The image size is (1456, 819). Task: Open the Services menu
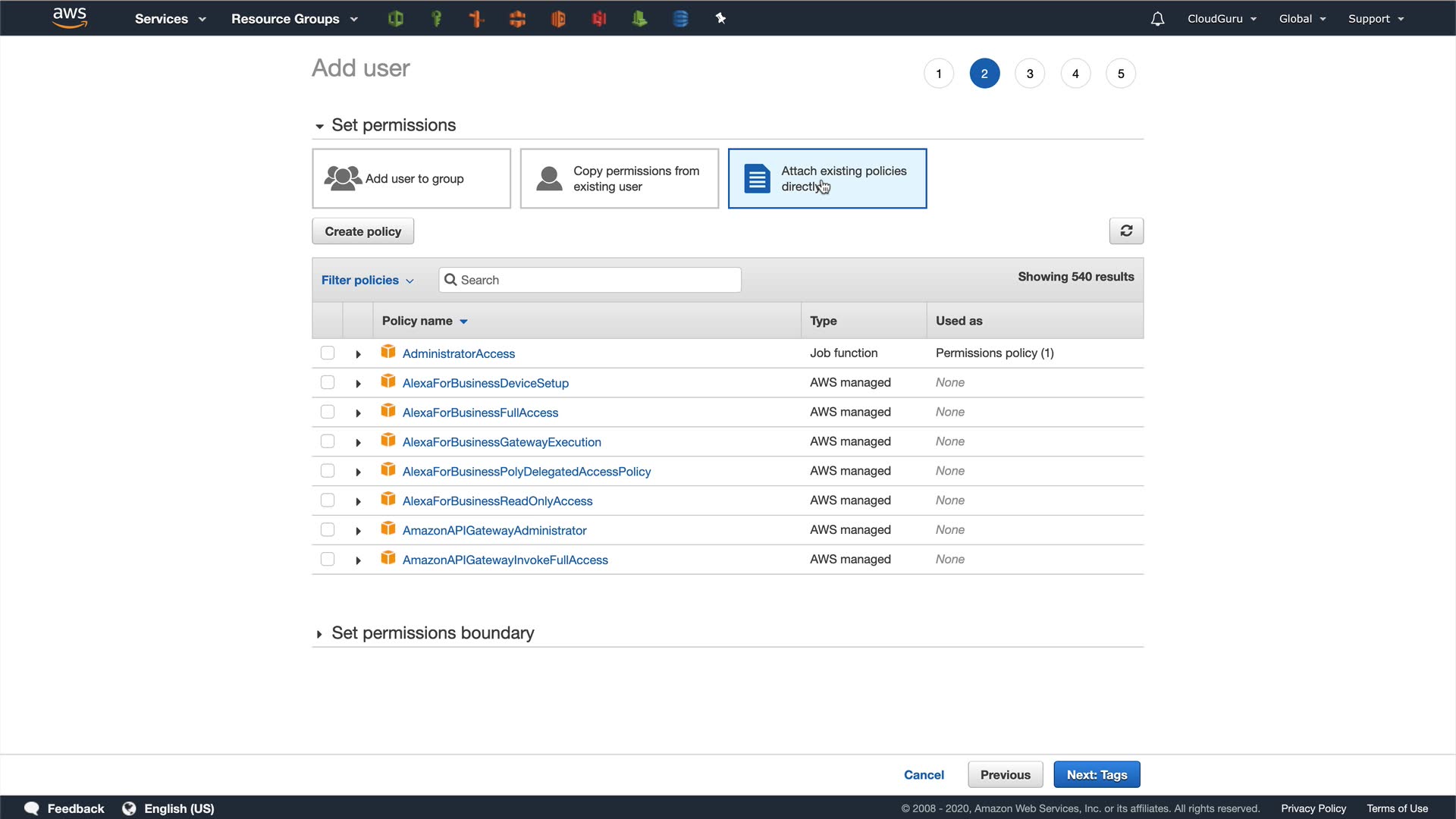(x=170, y=19)
